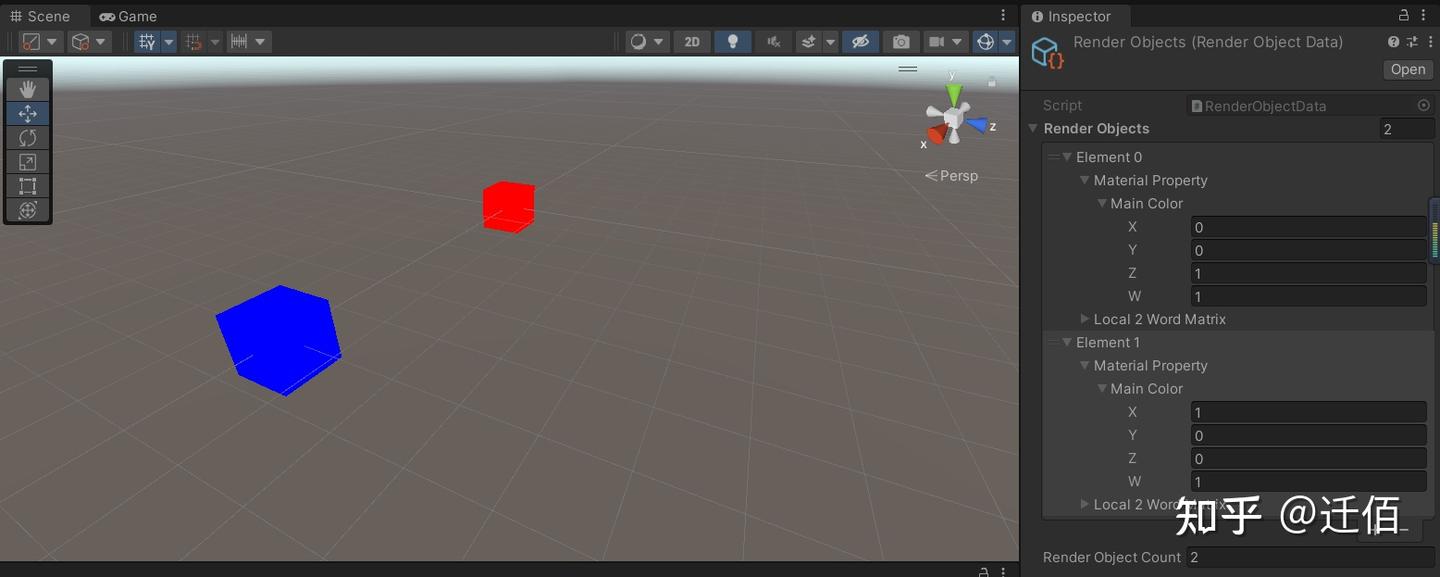Unmute scene audio
The width and height of the screenshot is (1440, 577).
[x=776, y=41]
